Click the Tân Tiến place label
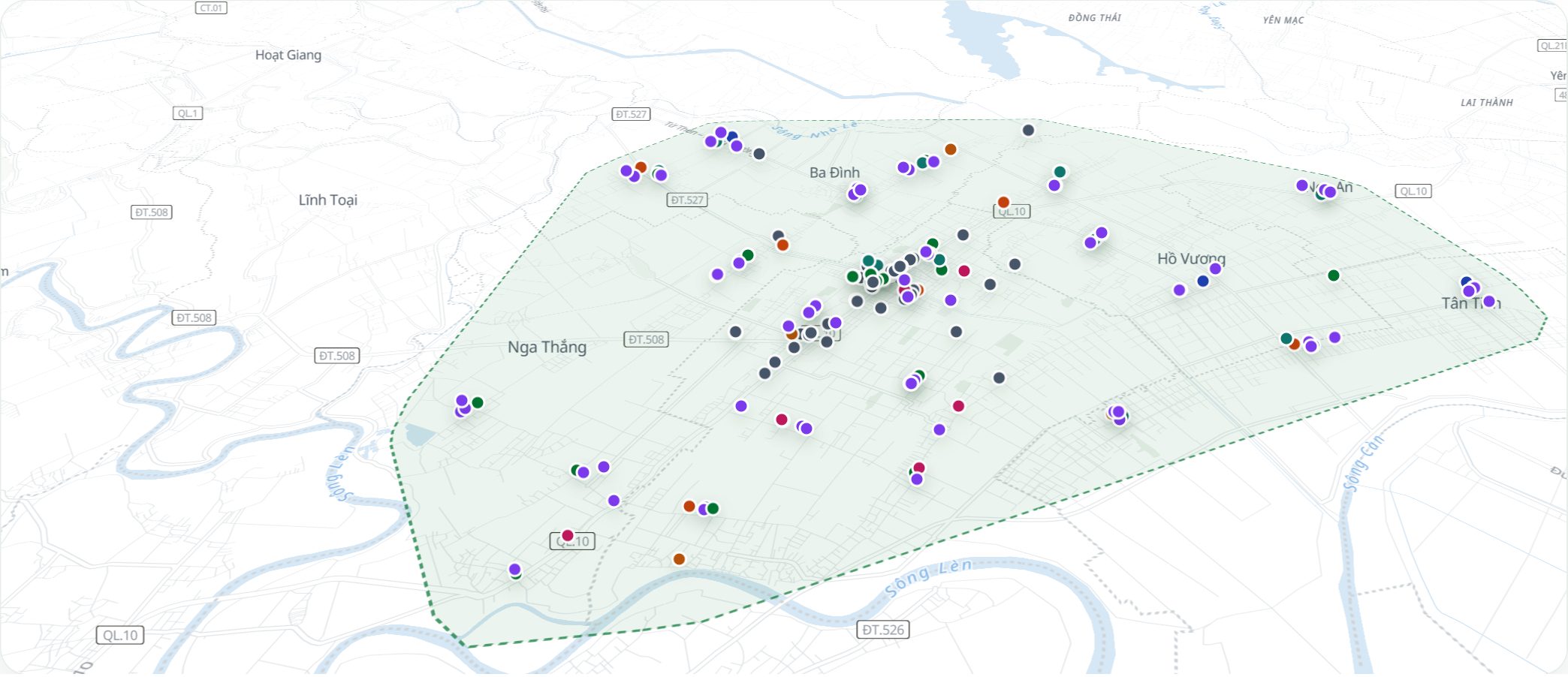Image resolution: width=1568 pixels, height=677 pixels. pyautogui.click(x=1470, y=303)
